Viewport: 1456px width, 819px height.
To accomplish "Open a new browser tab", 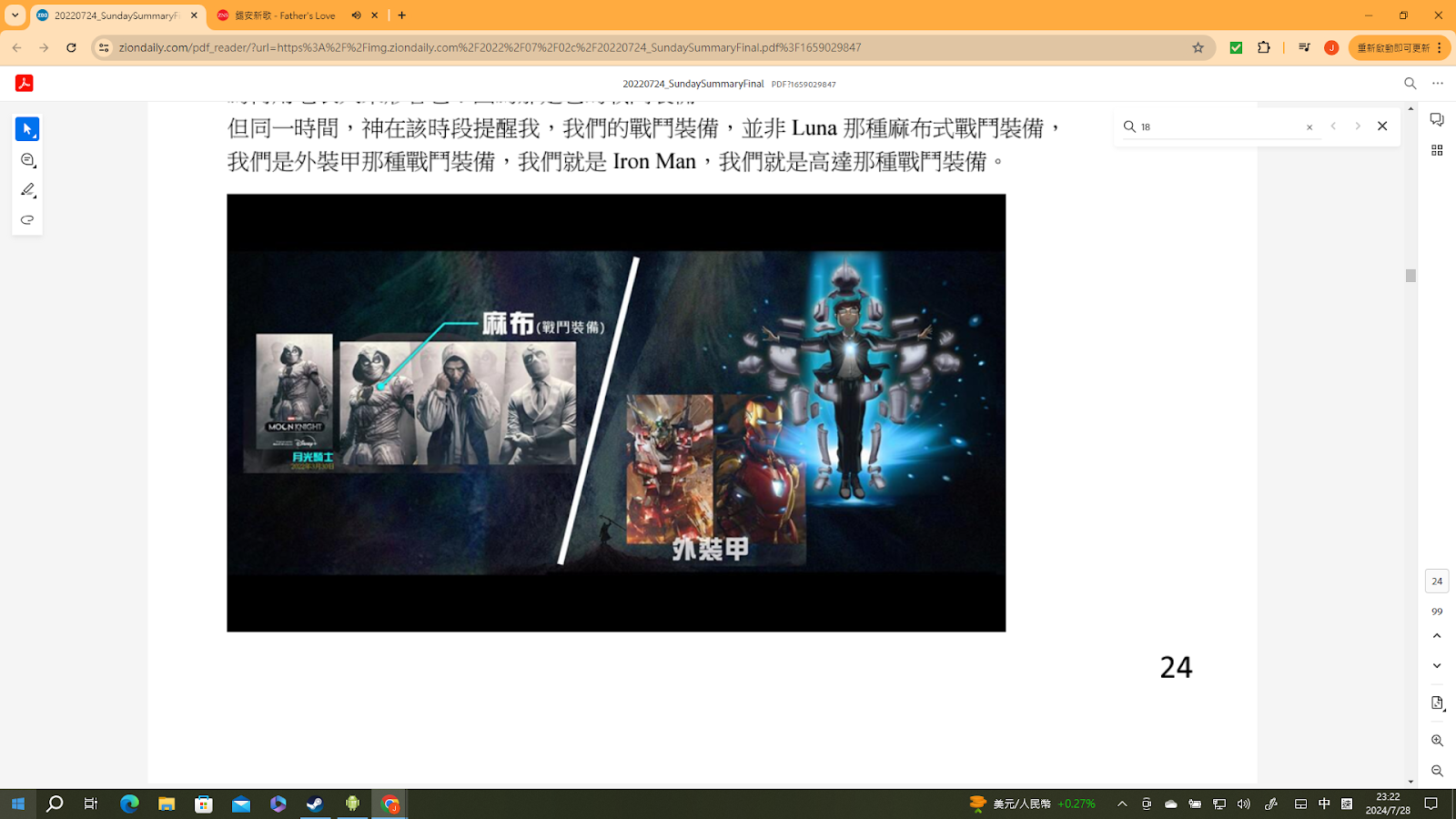I will [x=402, y=15].
